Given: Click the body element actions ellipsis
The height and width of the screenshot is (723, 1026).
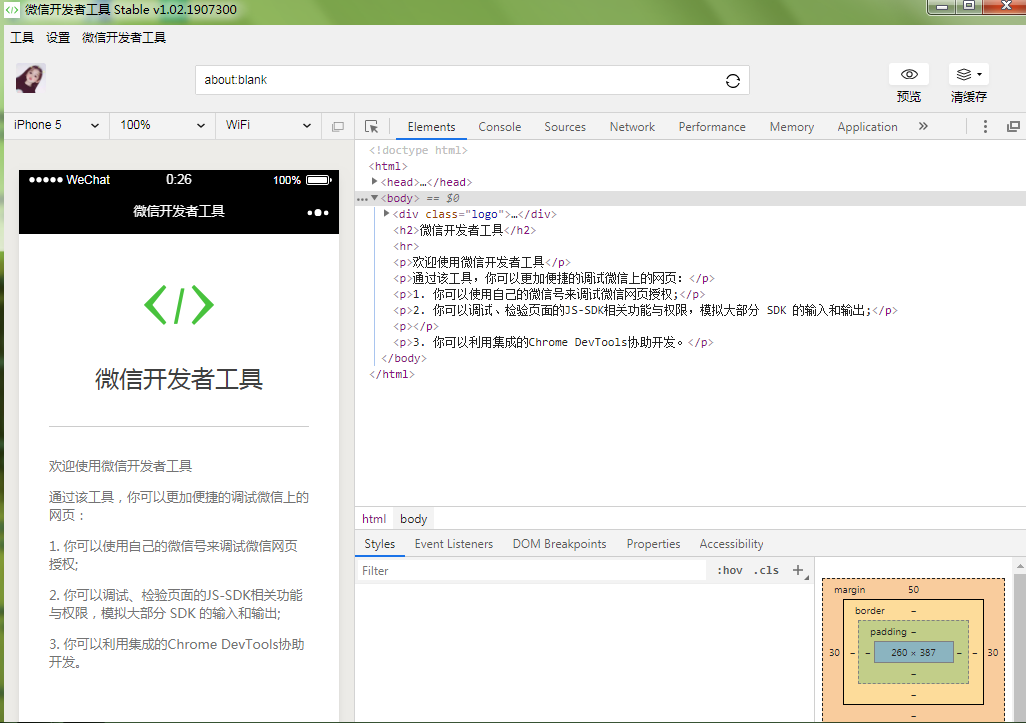Looking at the screenshot, I should (362, 198).
